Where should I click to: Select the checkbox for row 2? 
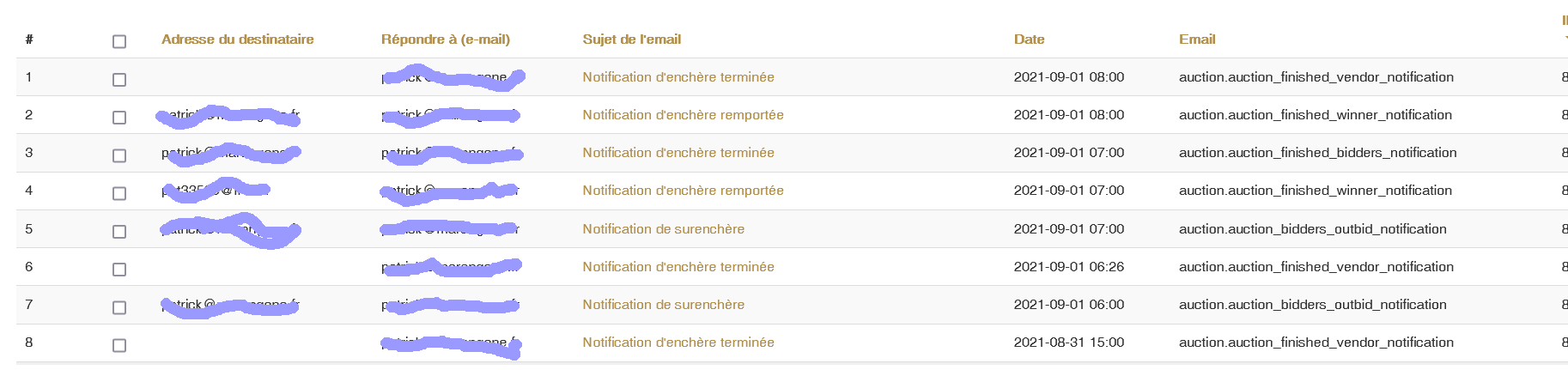coord(119,118)
